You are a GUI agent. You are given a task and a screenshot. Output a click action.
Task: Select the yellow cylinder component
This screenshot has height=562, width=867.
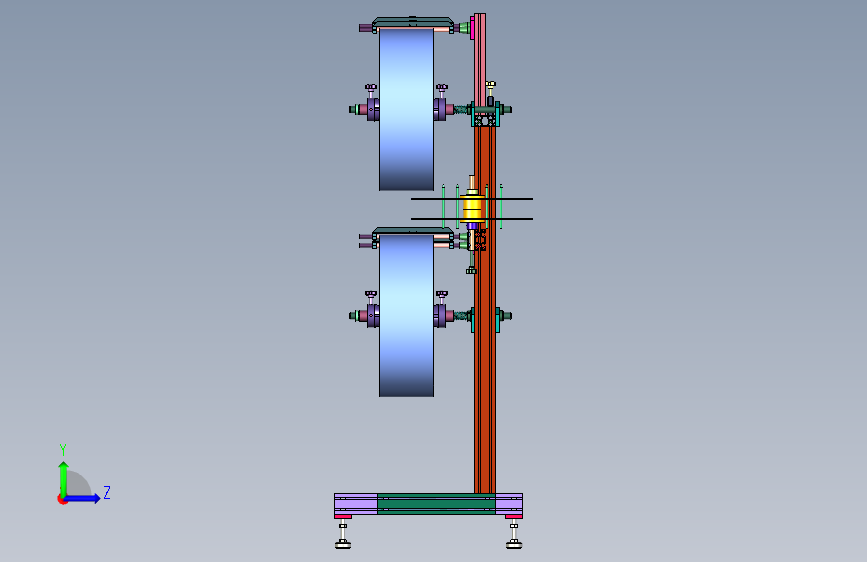473,209
